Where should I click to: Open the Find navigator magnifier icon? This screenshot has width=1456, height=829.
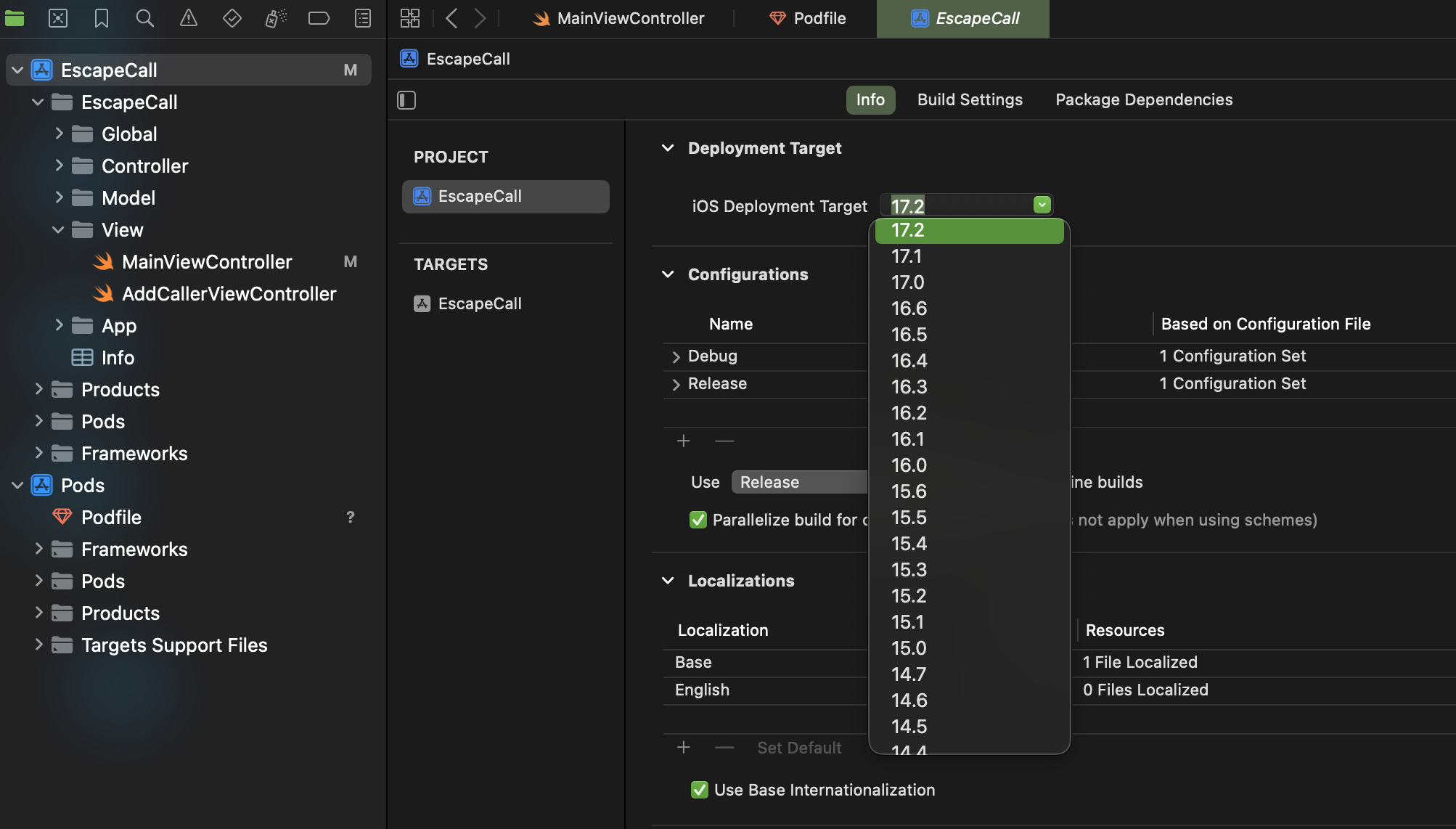[145, 18]
